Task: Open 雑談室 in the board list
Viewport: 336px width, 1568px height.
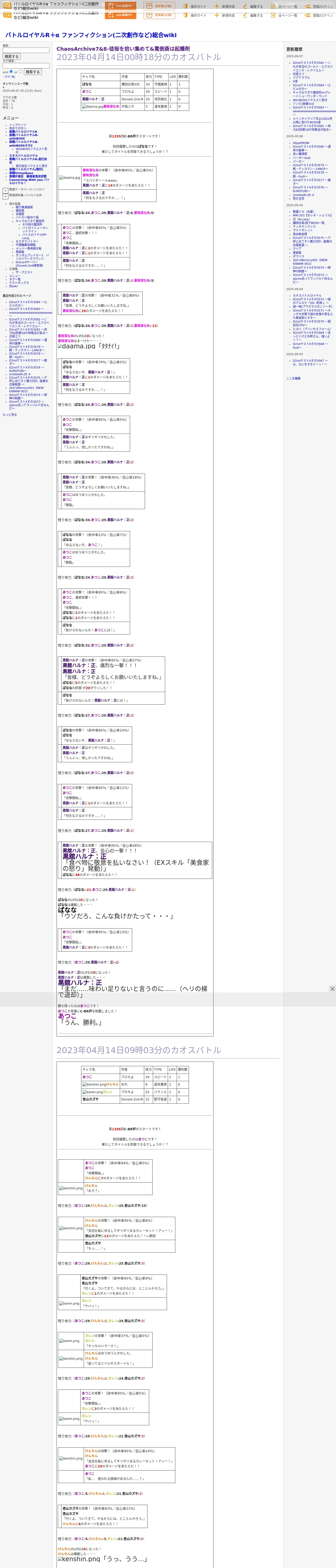Action: click(x=20, y=211)
